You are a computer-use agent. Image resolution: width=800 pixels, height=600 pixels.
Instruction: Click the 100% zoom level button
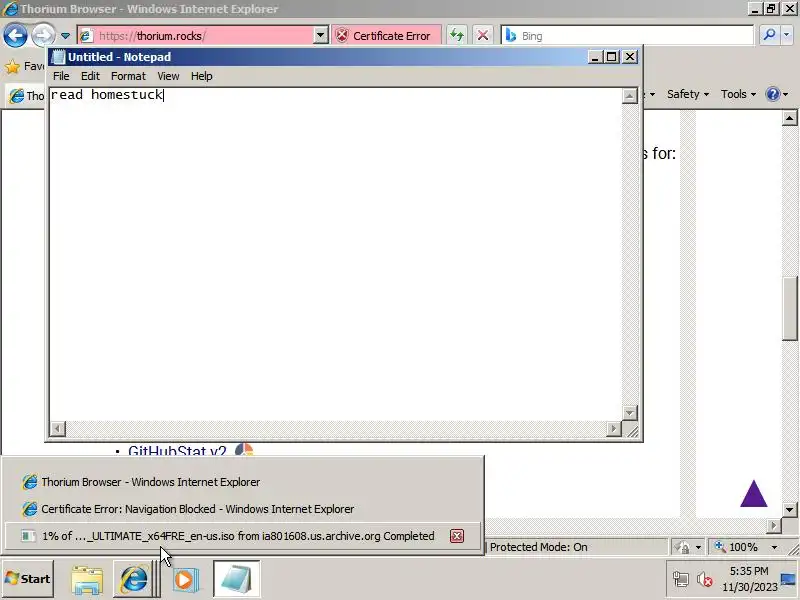click(736, 547)
